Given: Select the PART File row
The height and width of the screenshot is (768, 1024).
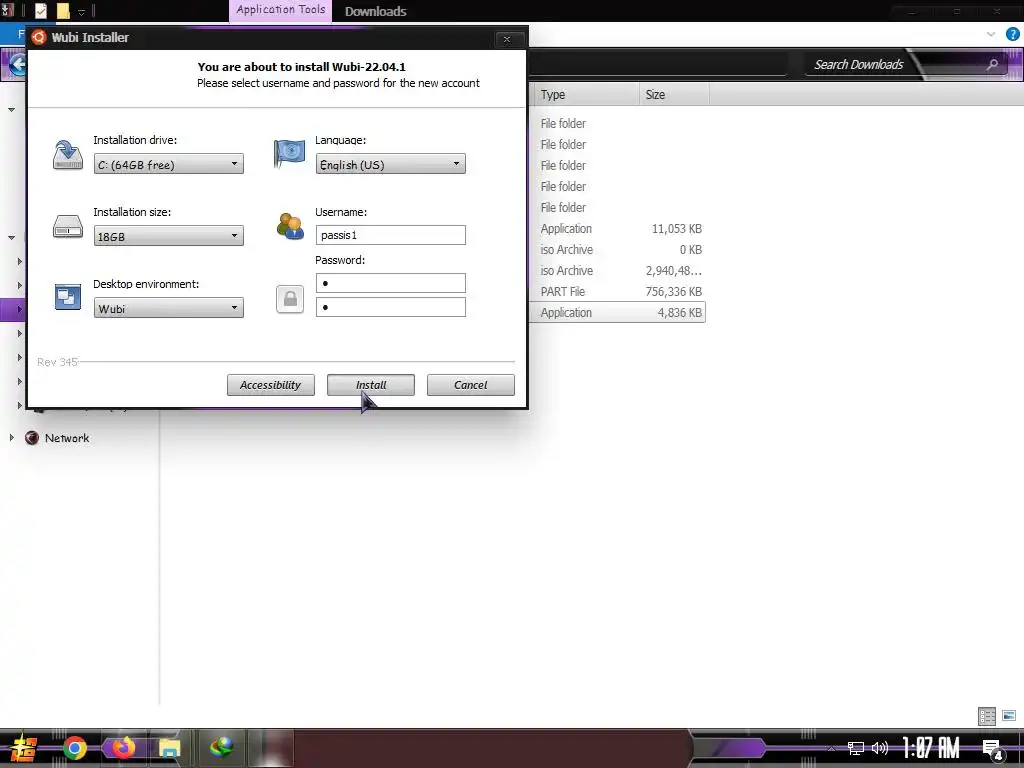Looking at the screenshot, I should pos(619,291).
